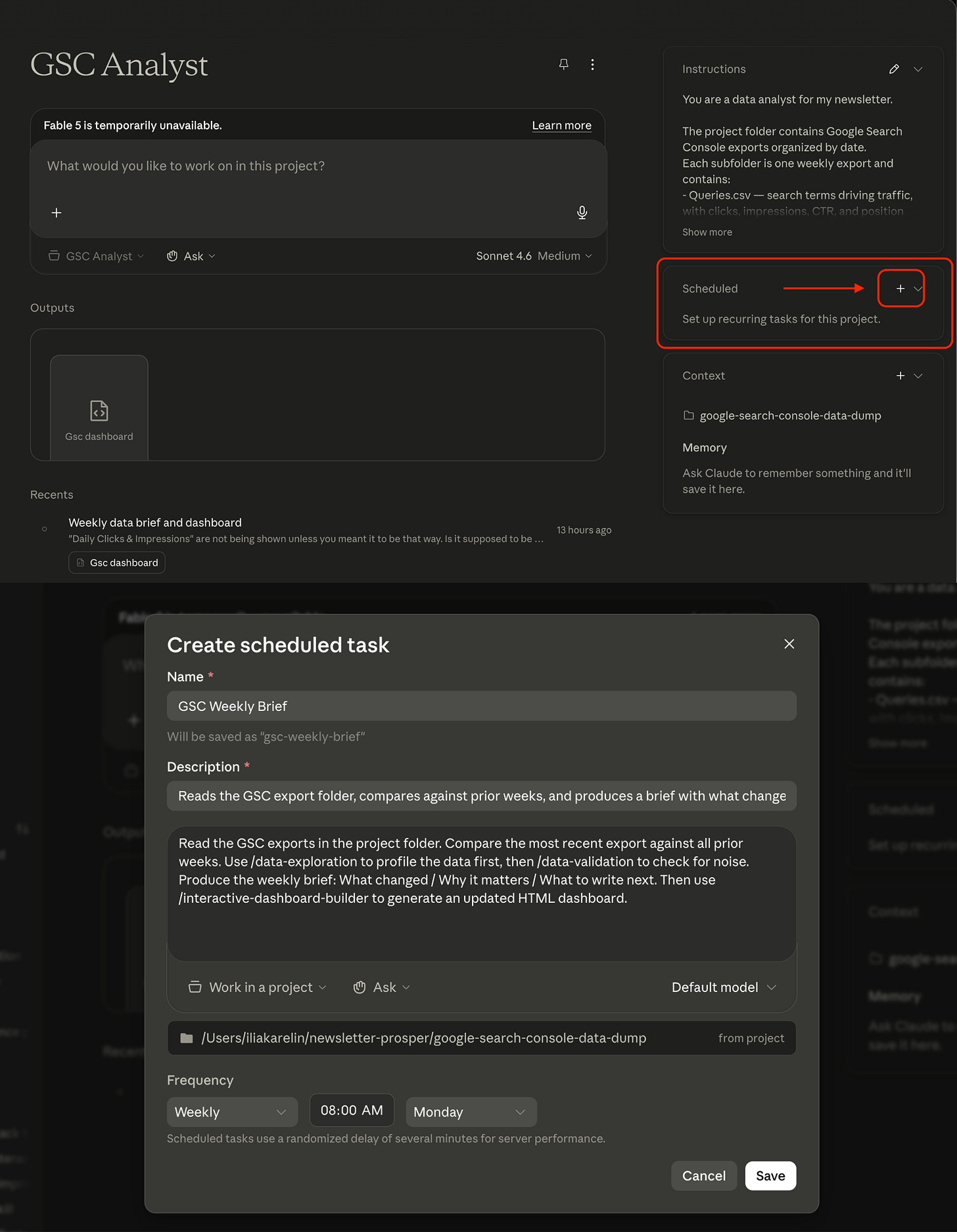Edit the Description field in the dialog

click(482, 796)
